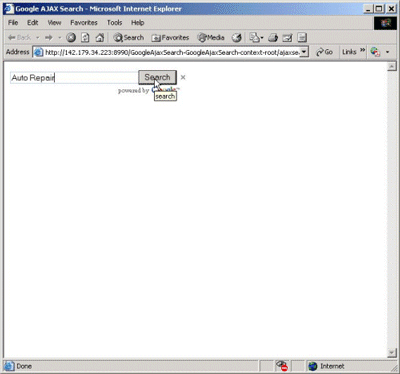This screenshot has height=374, width=400.
Task: Open the Media toolbar button
Action: (211, 38)
